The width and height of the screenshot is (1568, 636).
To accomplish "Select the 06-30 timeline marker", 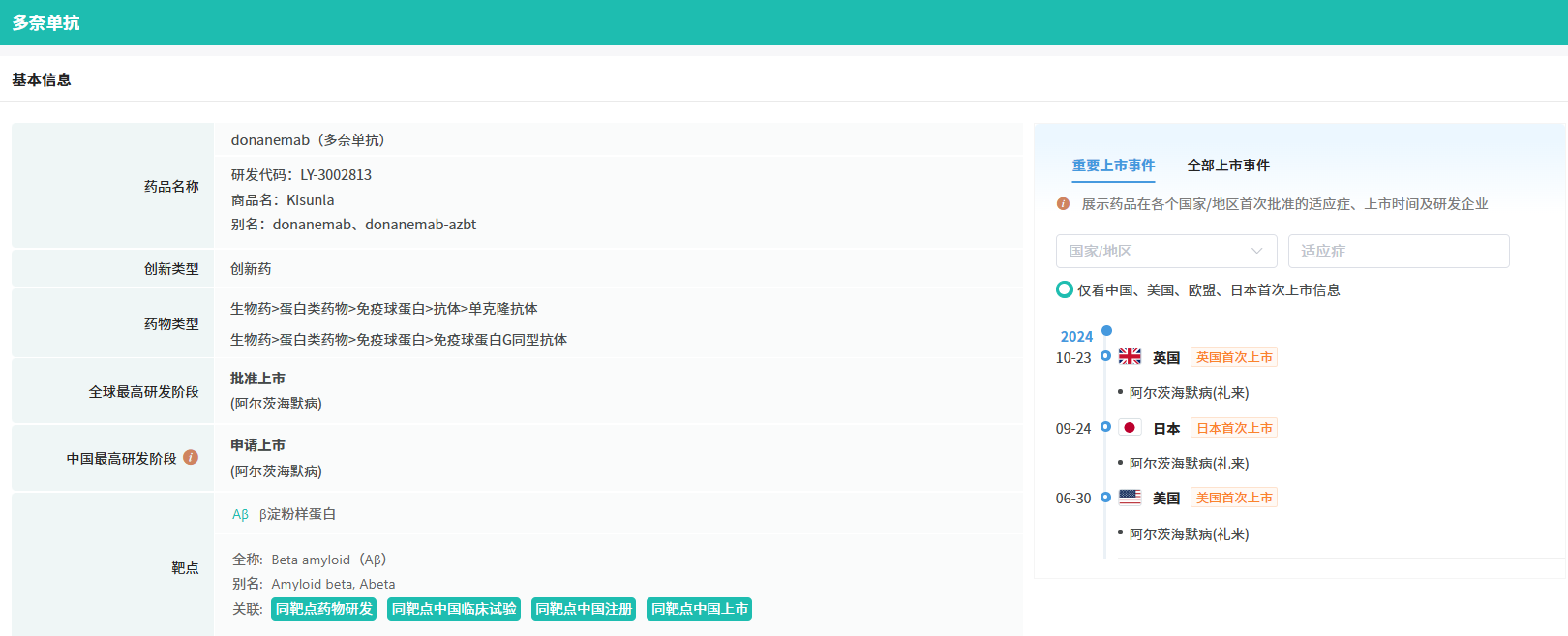I will [x=1105, y=498].
